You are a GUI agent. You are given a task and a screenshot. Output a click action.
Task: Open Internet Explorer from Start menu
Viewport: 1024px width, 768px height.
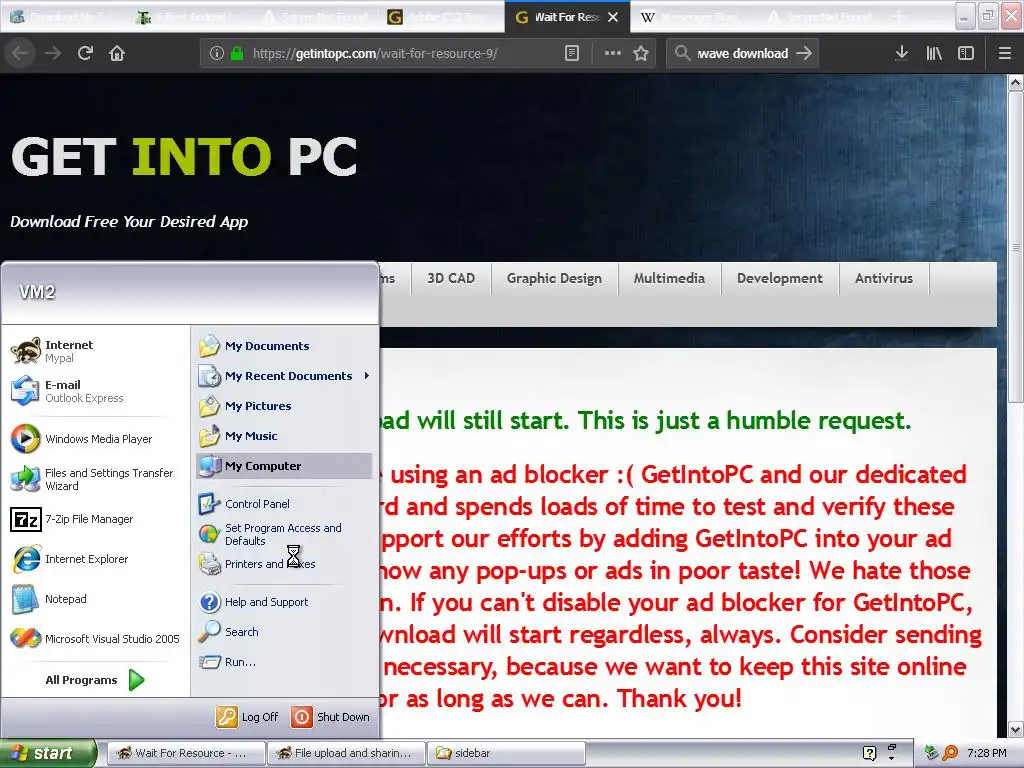(x=95, y=559)
